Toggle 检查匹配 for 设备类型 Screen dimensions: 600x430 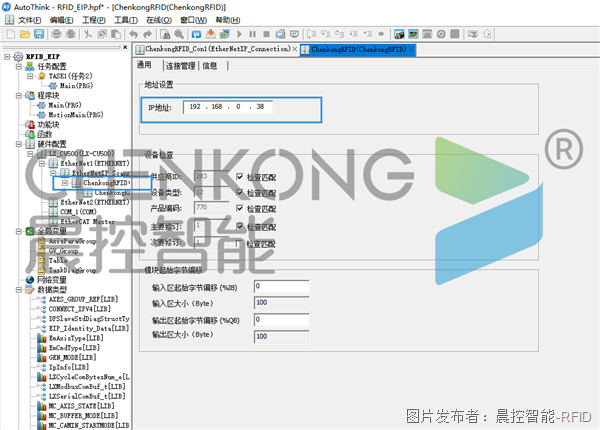pos(240,192)
